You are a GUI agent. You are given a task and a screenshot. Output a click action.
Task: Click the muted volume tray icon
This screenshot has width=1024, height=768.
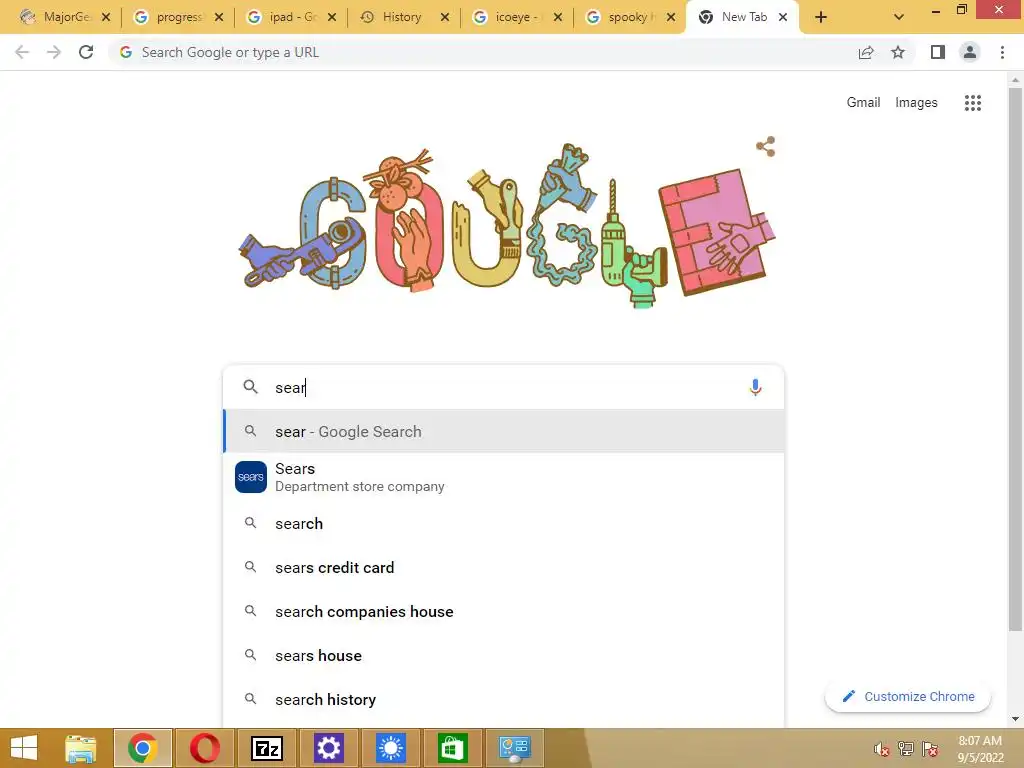(x=882, y=749)
